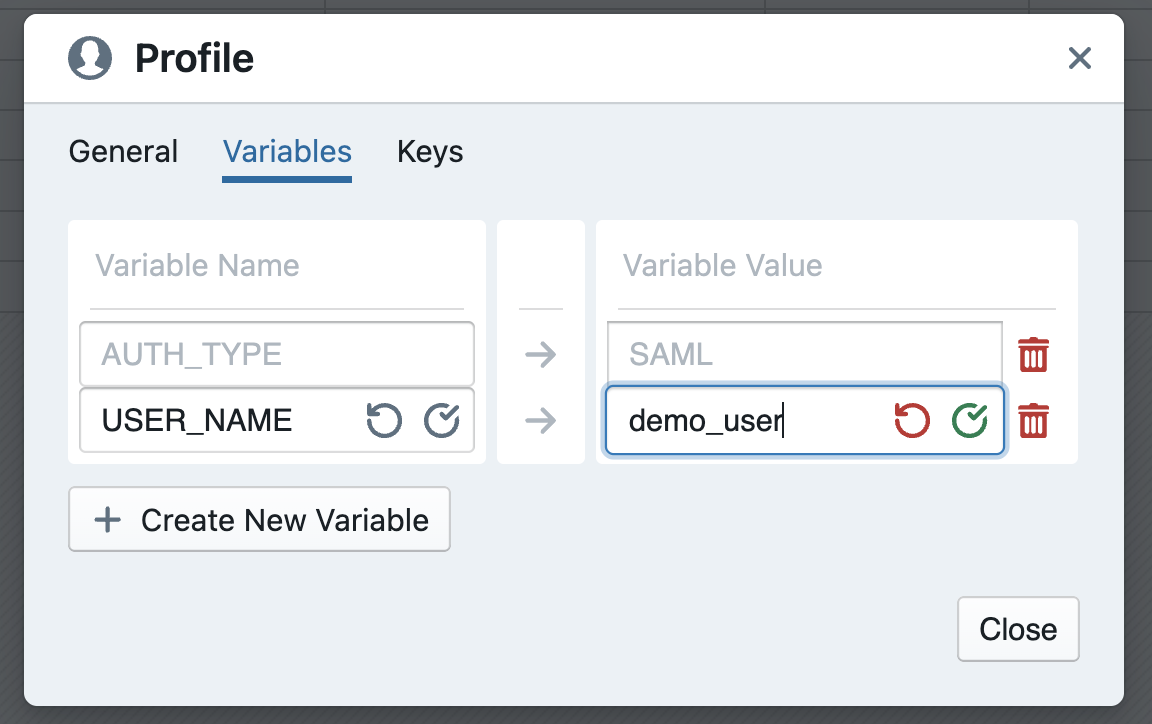Image resolution: width=1152 pixels, height=724 pixels.
Task: Undo the demo_user value with red revert icon
Action: tap(912, 421)
